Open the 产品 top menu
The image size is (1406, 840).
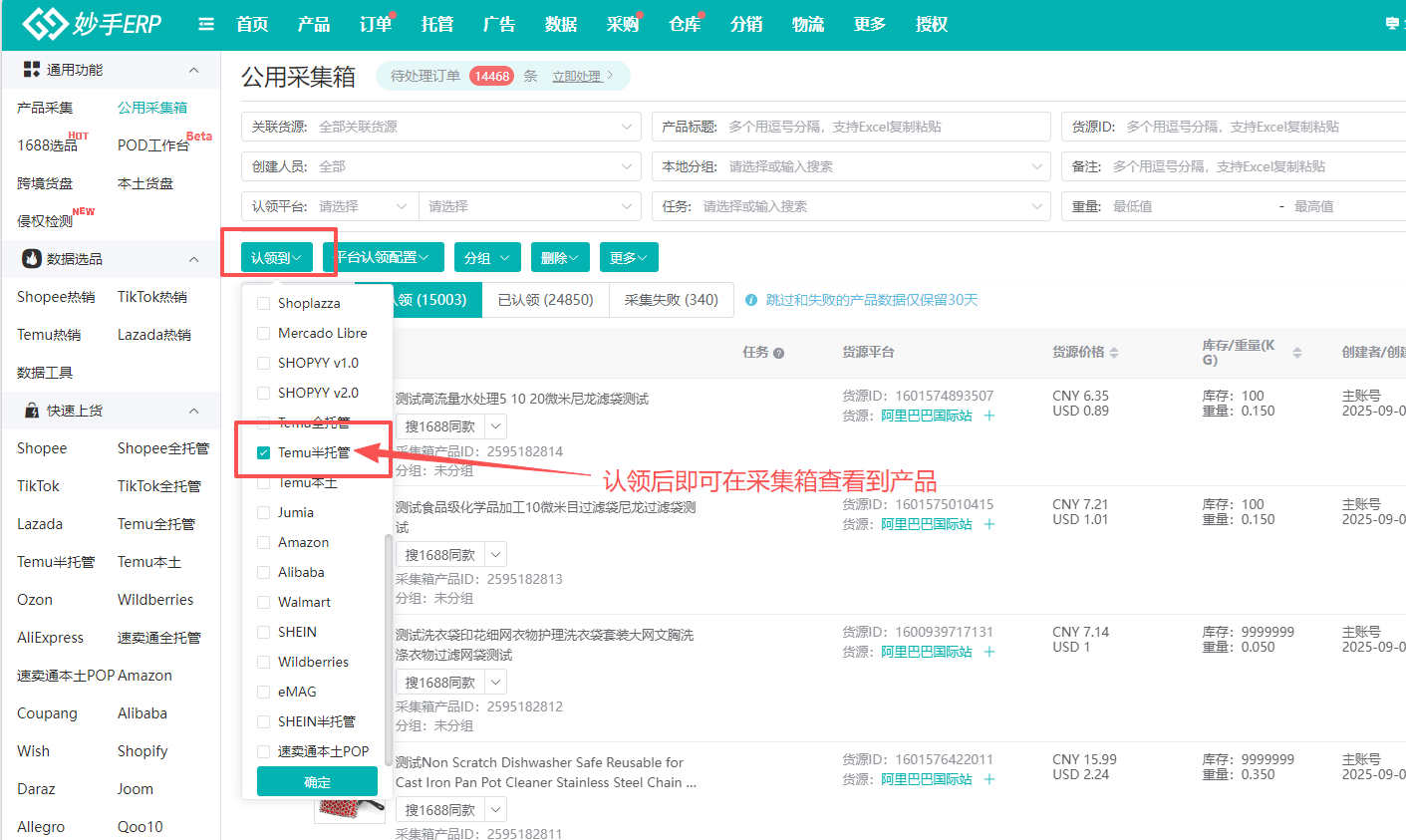(314, 24)
